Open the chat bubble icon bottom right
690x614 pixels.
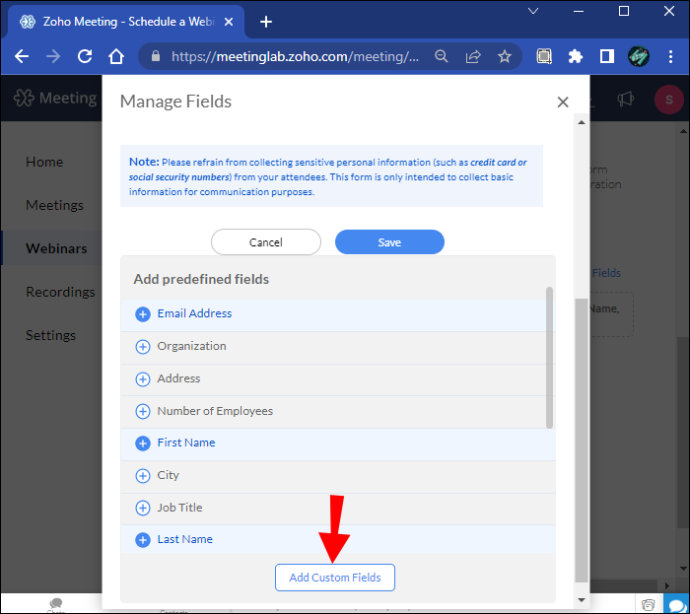pos(675,604)
